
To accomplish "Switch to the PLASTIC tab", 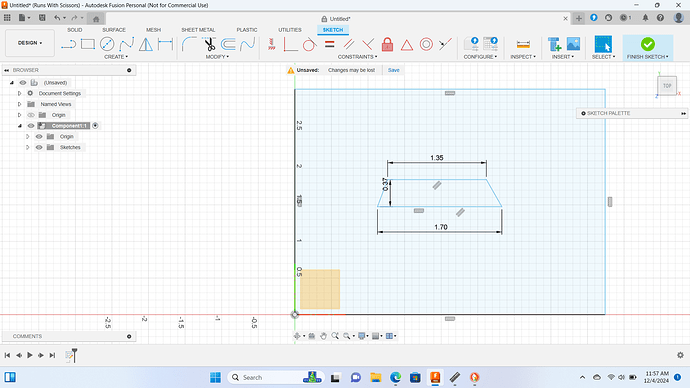I will [247, 30].
